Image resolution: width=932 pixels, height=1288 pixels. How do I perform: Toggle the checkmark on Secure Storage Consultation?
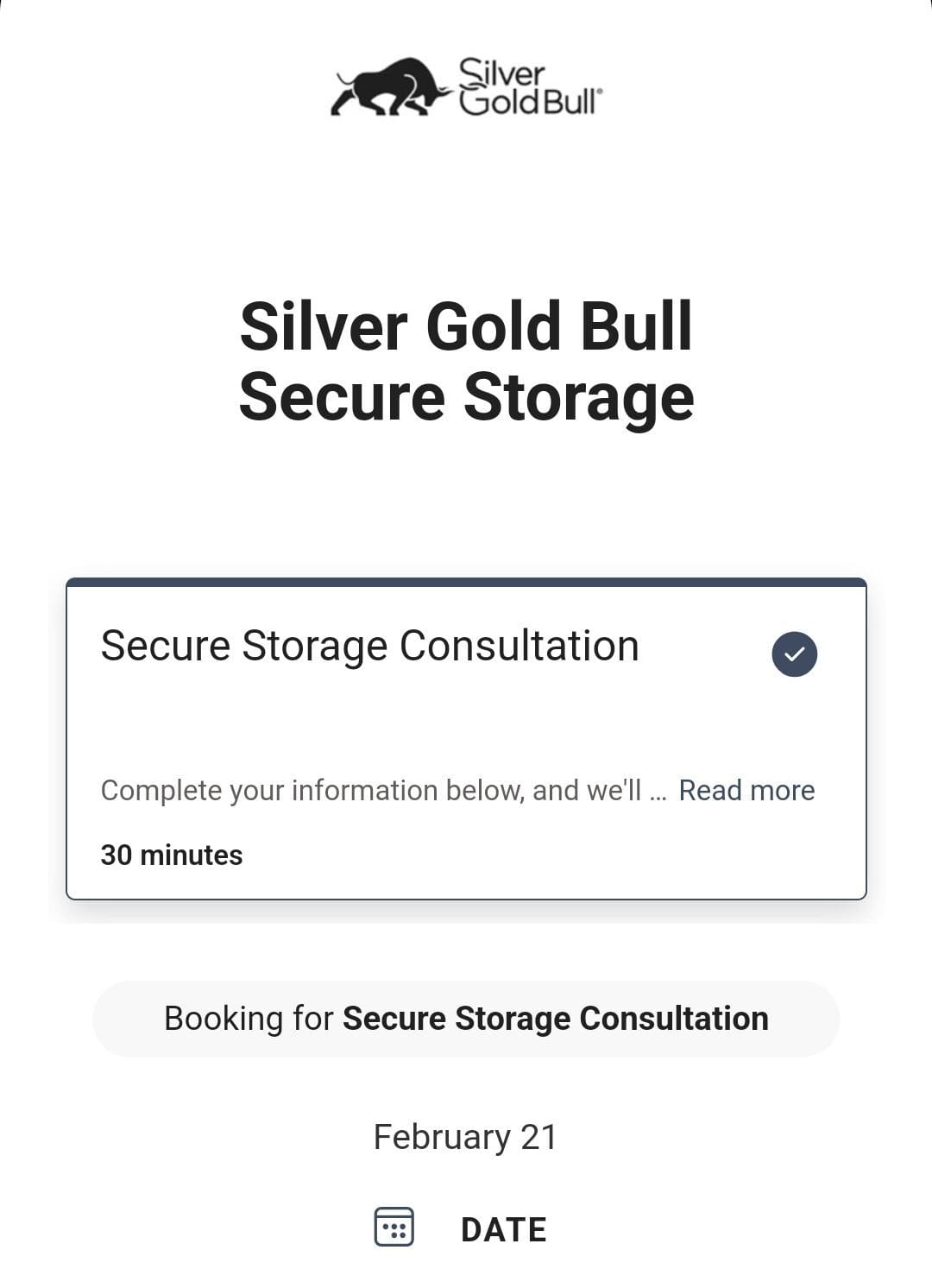[794, 653]
